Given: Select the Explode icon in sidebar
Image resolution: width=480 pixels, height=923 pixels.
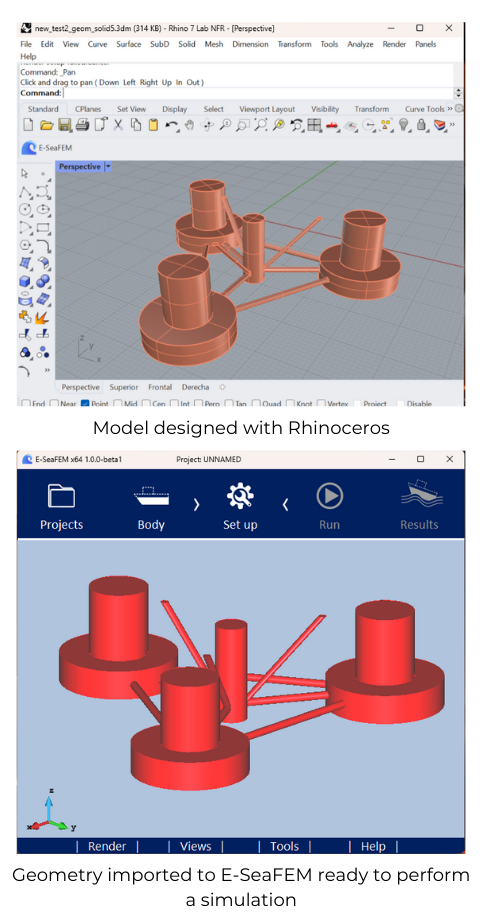Looking at the screenshot, I should click(x=42, y=317).
